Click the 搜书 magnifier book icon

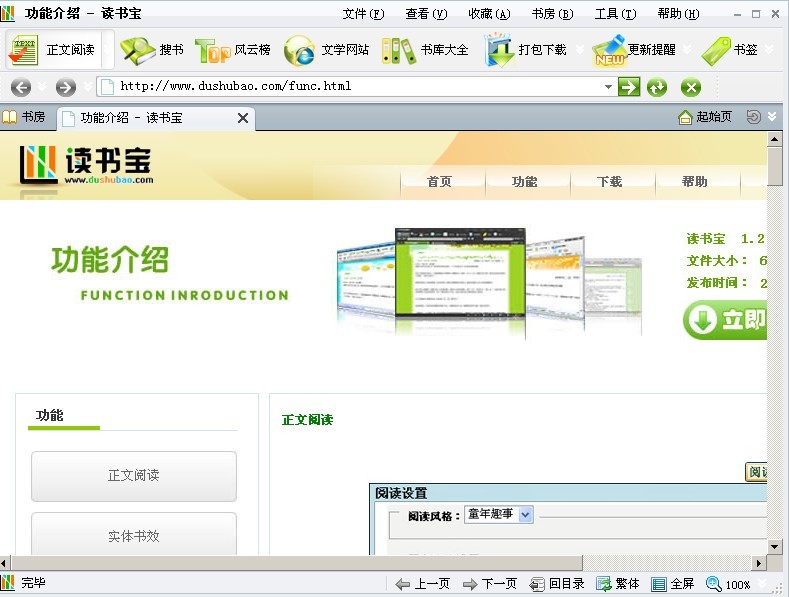tap(137, 50)
